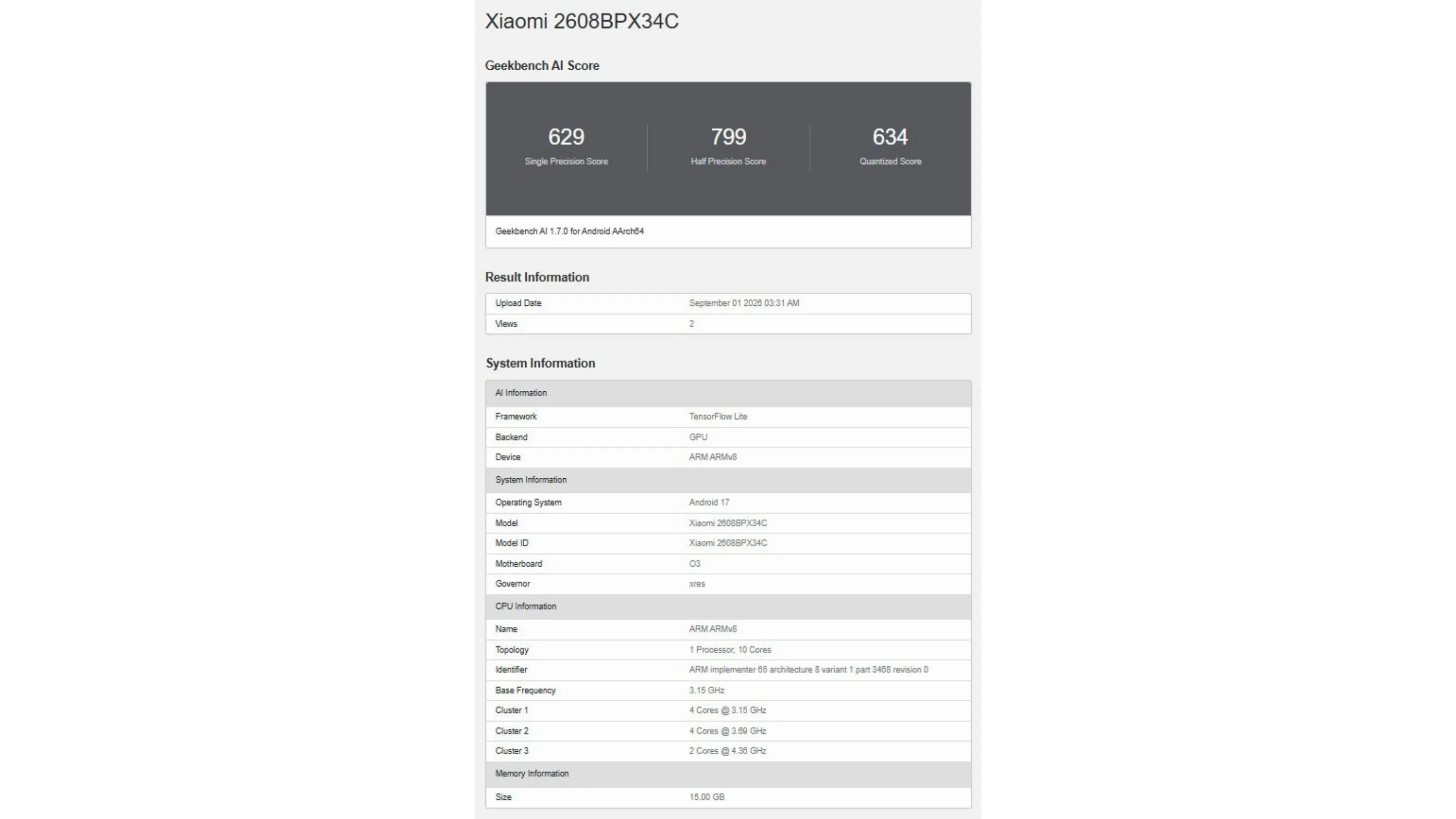Select the 634 quantized score

(890, 137)
